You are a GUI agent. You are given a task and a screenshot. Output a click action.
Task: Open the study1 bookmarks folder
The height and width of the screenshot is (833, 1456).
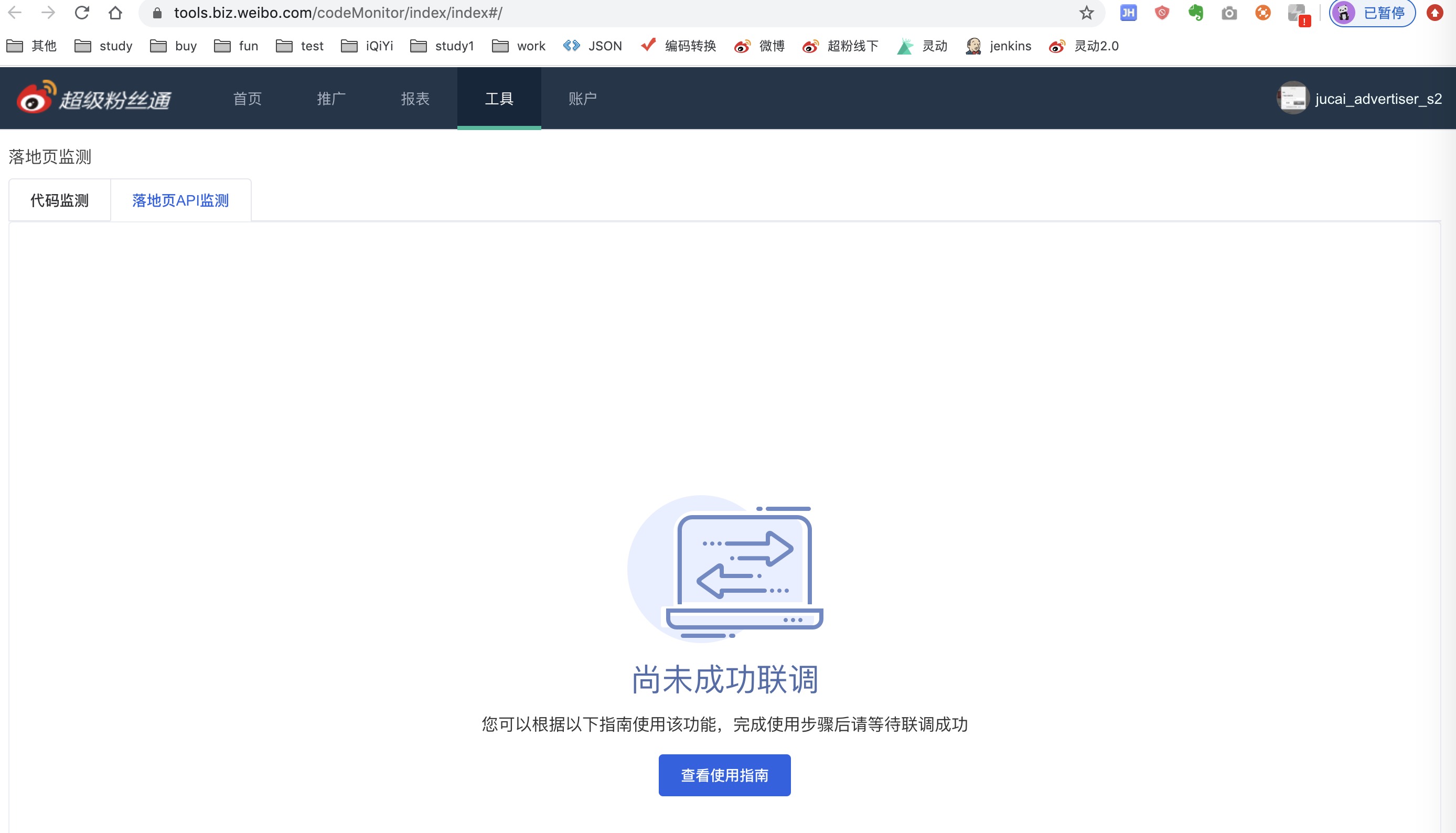442,46
